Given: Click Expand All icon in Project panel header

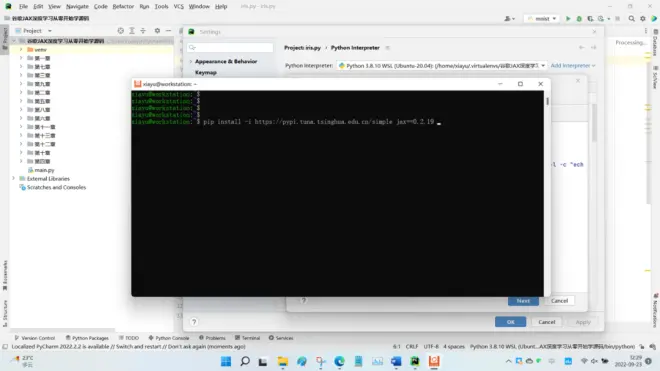Looking at the screenshot, I should click(x=132, y=31).
